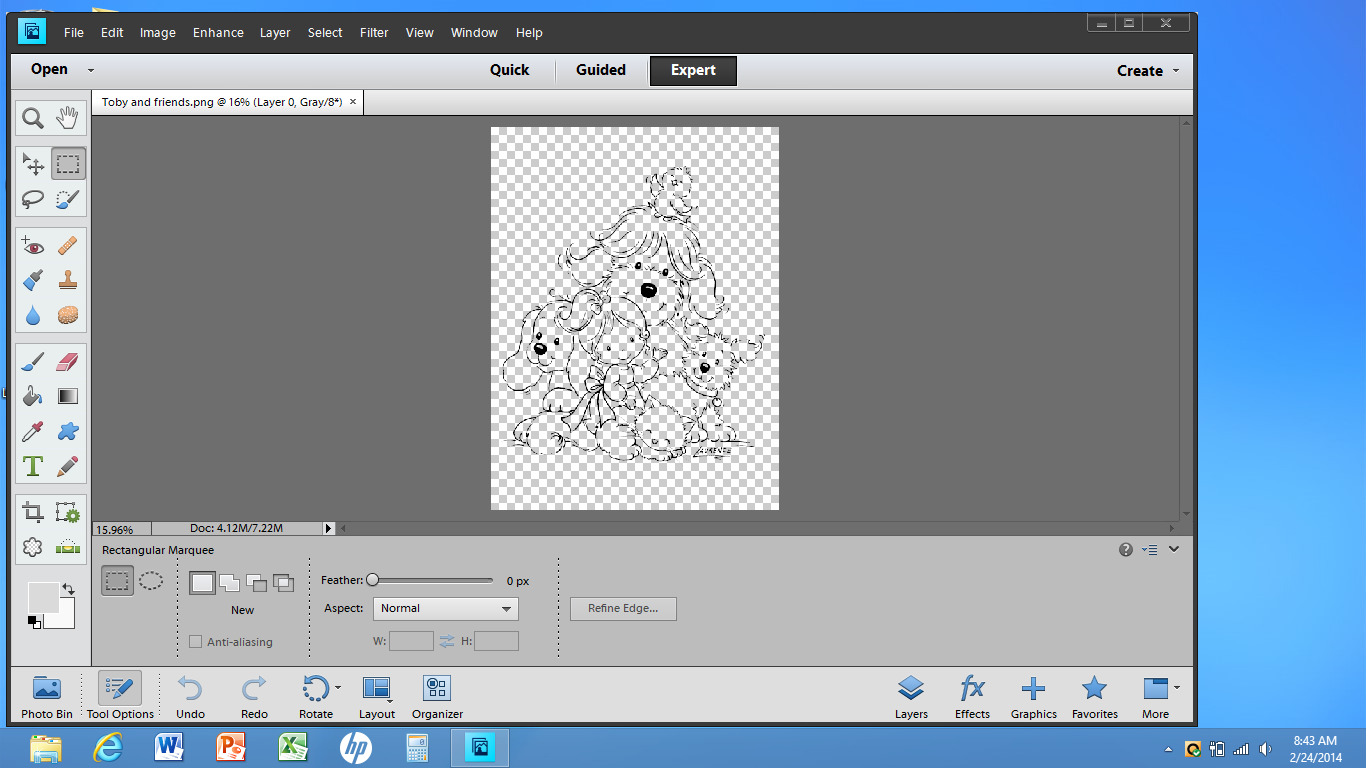
Task: Click the Open button
Action: pyautogui.click(x=50, y=69)
